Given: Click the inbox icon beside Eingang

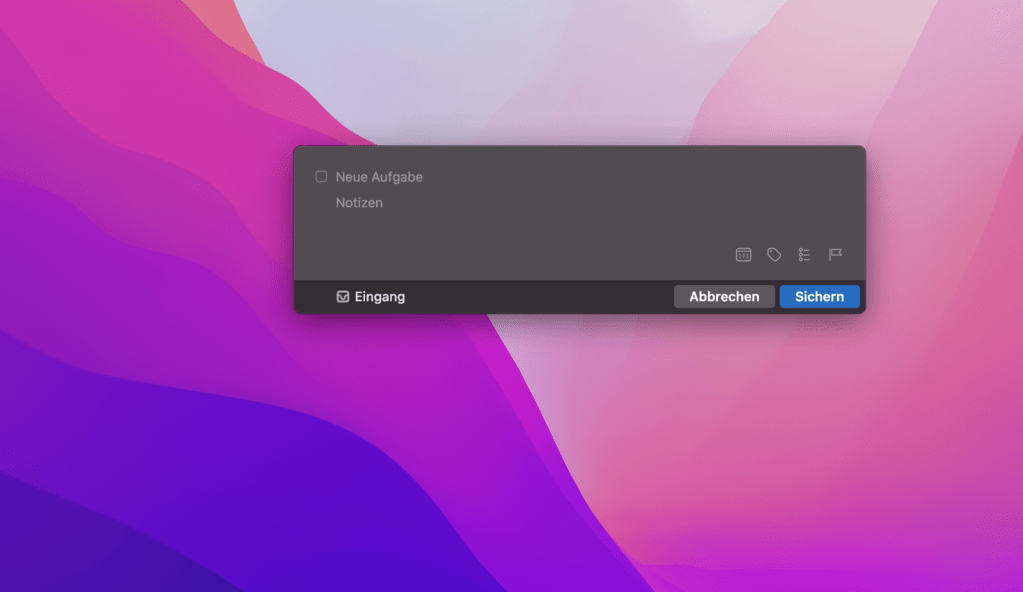Looking at the screenshot, I should pyautogui.click(x=343, y=297).
